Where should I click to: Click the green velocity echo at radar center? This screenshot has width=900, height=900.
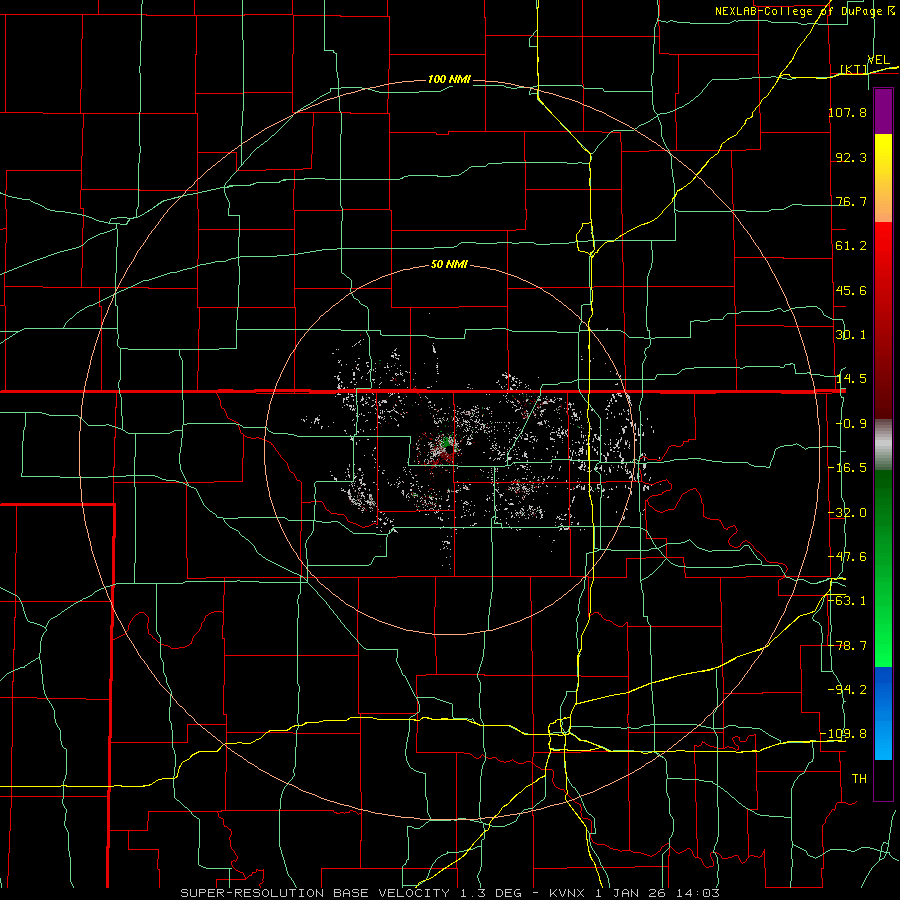click(446, 442)
